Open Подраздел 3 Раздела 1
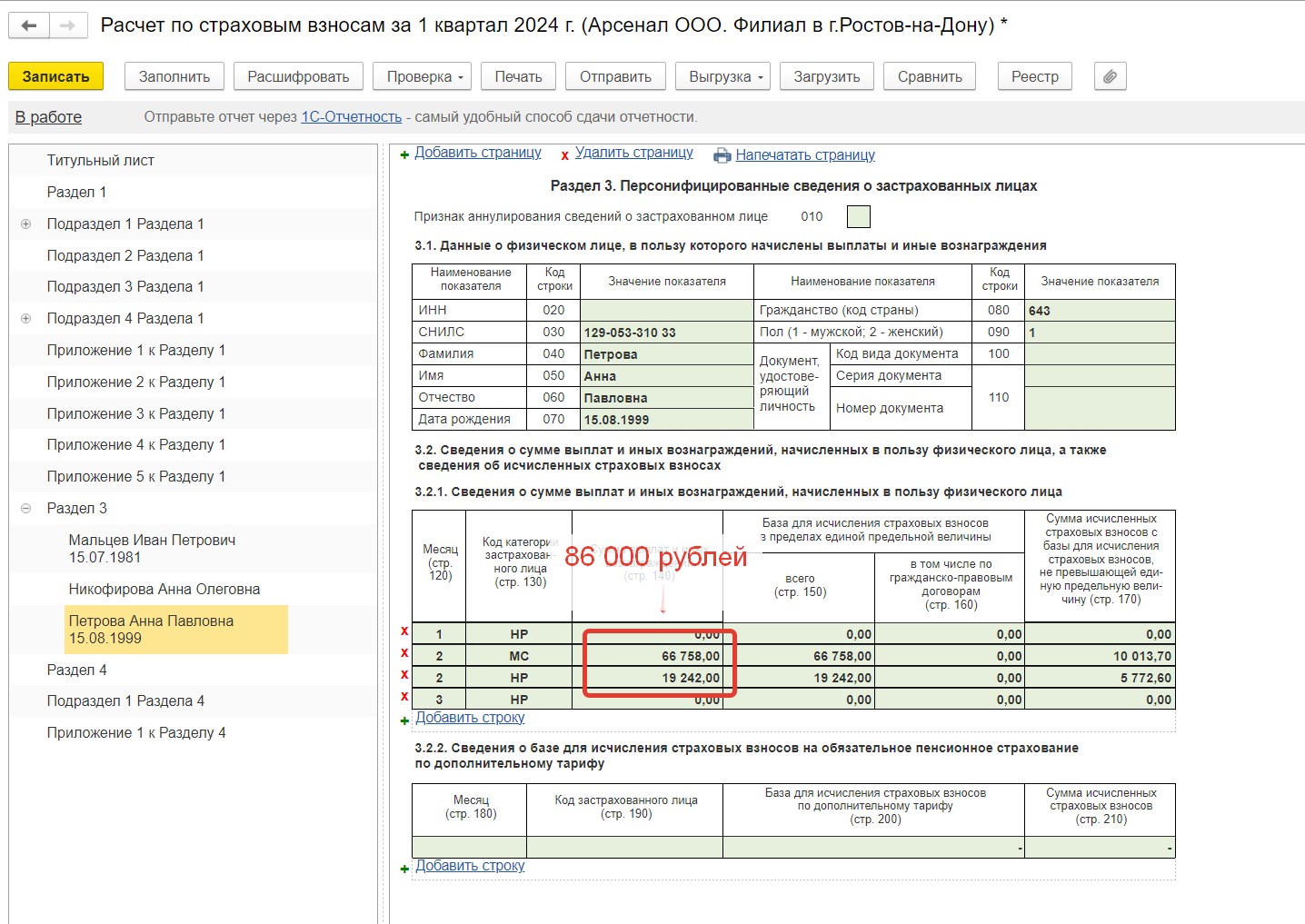1305x924 pixels. point(125,286)
